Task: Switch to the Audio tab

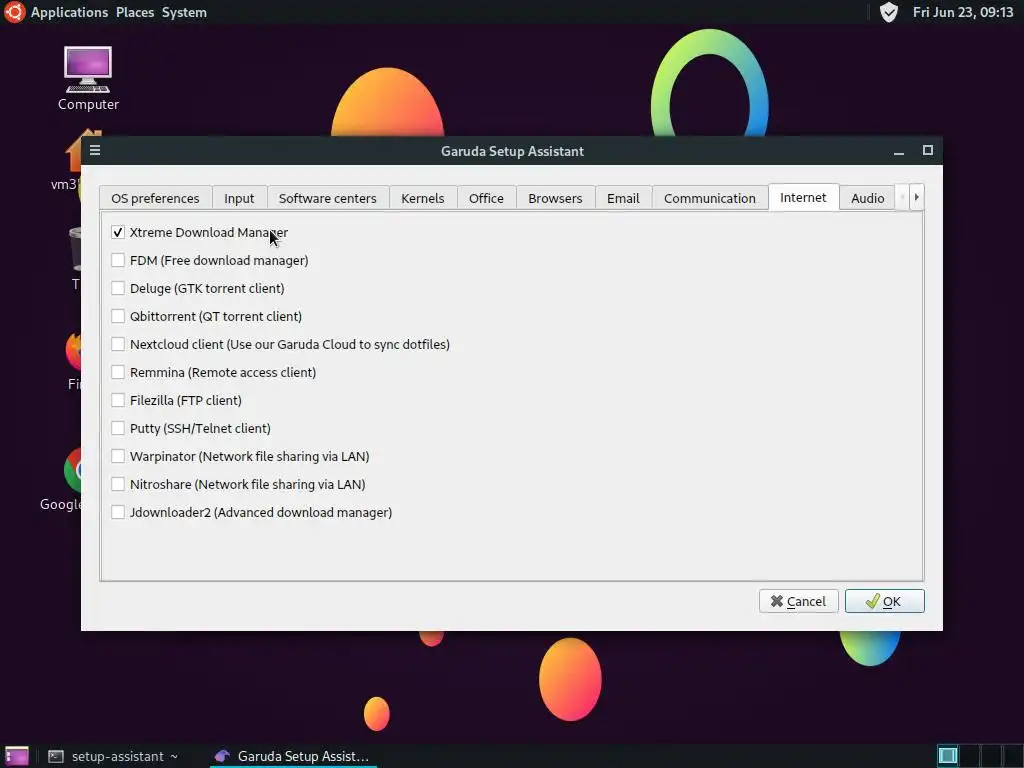Action: coord(867,198)
